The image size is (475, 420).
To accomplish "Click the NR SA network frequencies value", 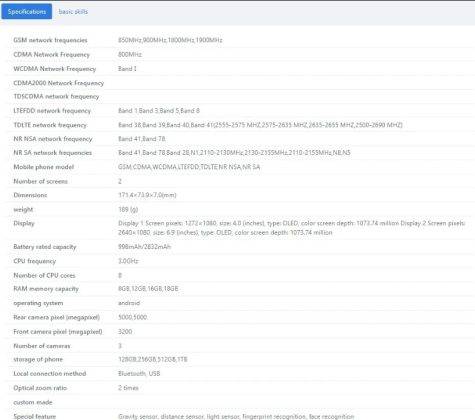I will pyautogui.click(x=234, y=153).
